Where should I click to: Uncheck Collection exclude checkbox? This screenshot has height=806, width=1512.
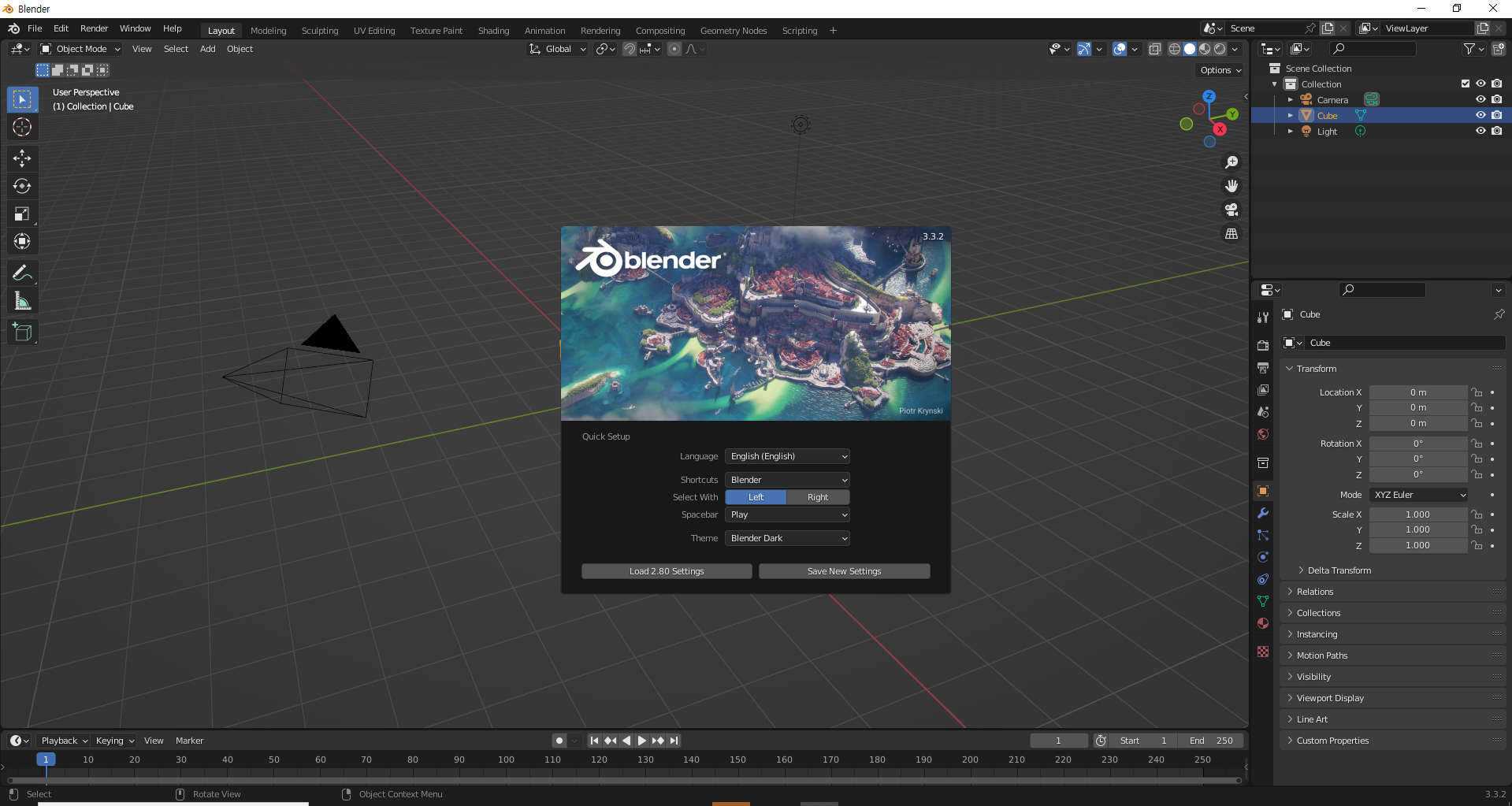tap(1466, 84)
